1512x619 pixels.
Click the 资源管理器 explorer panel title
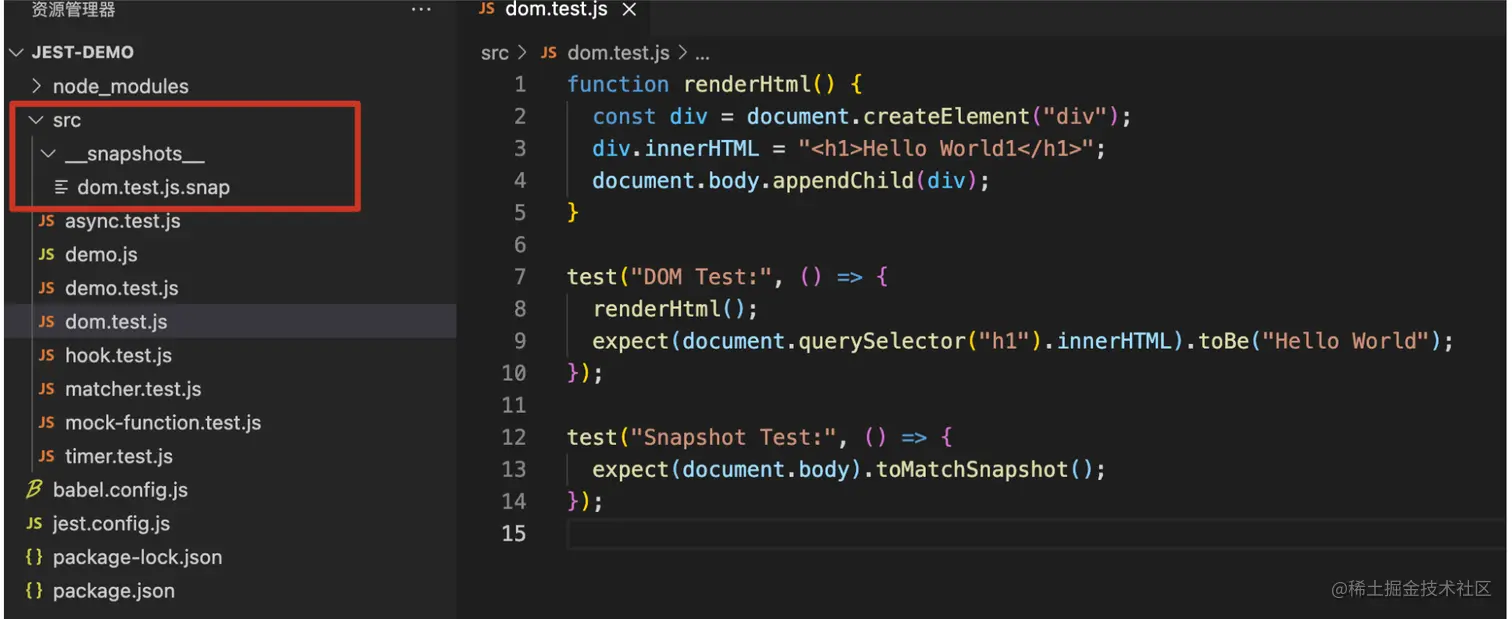coord(73,10)
